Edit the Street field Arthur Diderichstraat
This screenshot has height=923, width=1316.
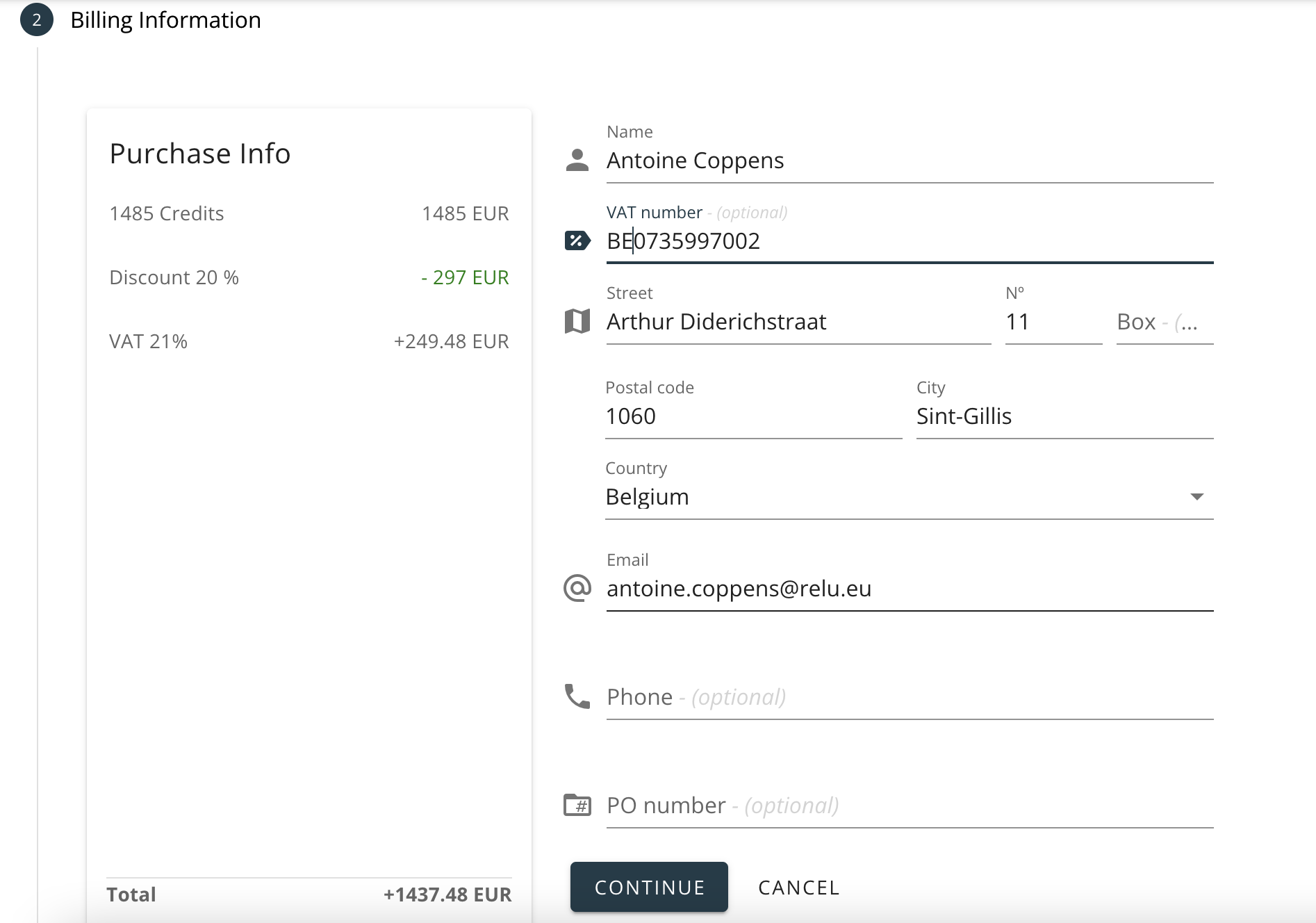tap(798, 322)
